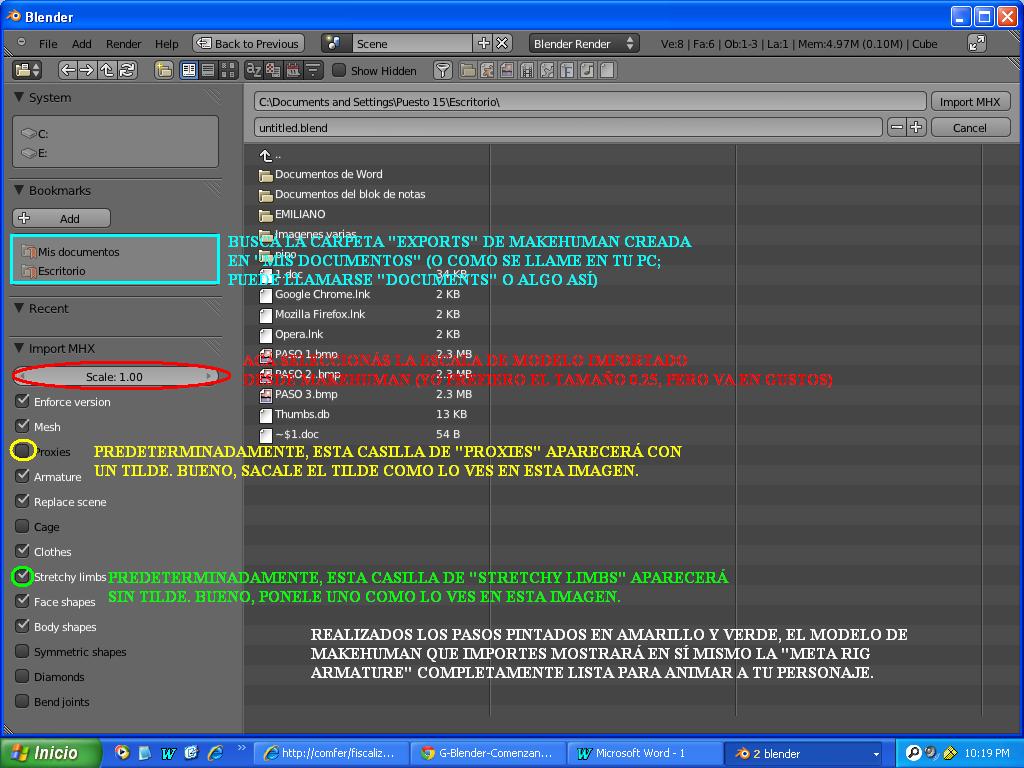Toggle the image files filter icon
Viewport: 1024px width, 768px height.
[507, 70]
